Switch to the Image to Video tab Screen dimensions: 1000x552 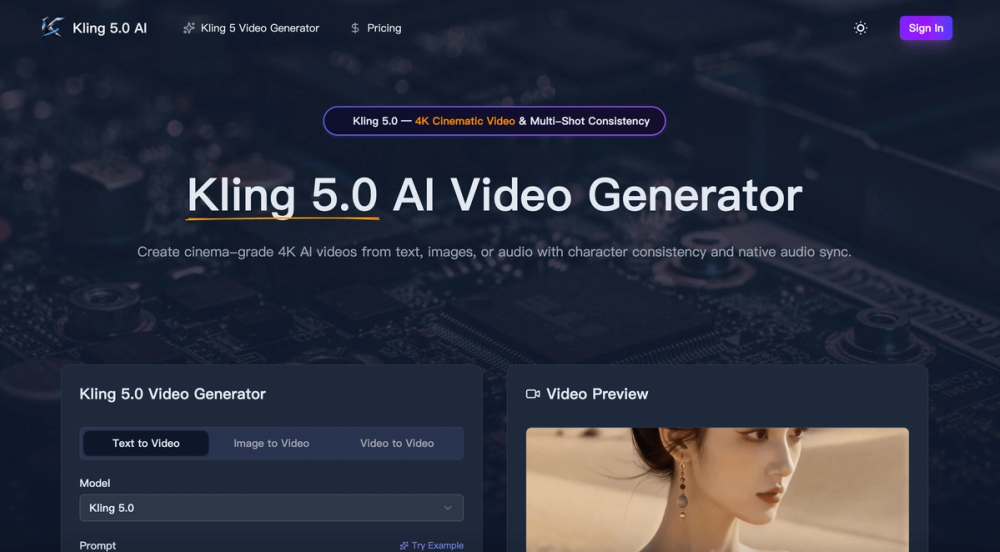click(x=271, y=443)
